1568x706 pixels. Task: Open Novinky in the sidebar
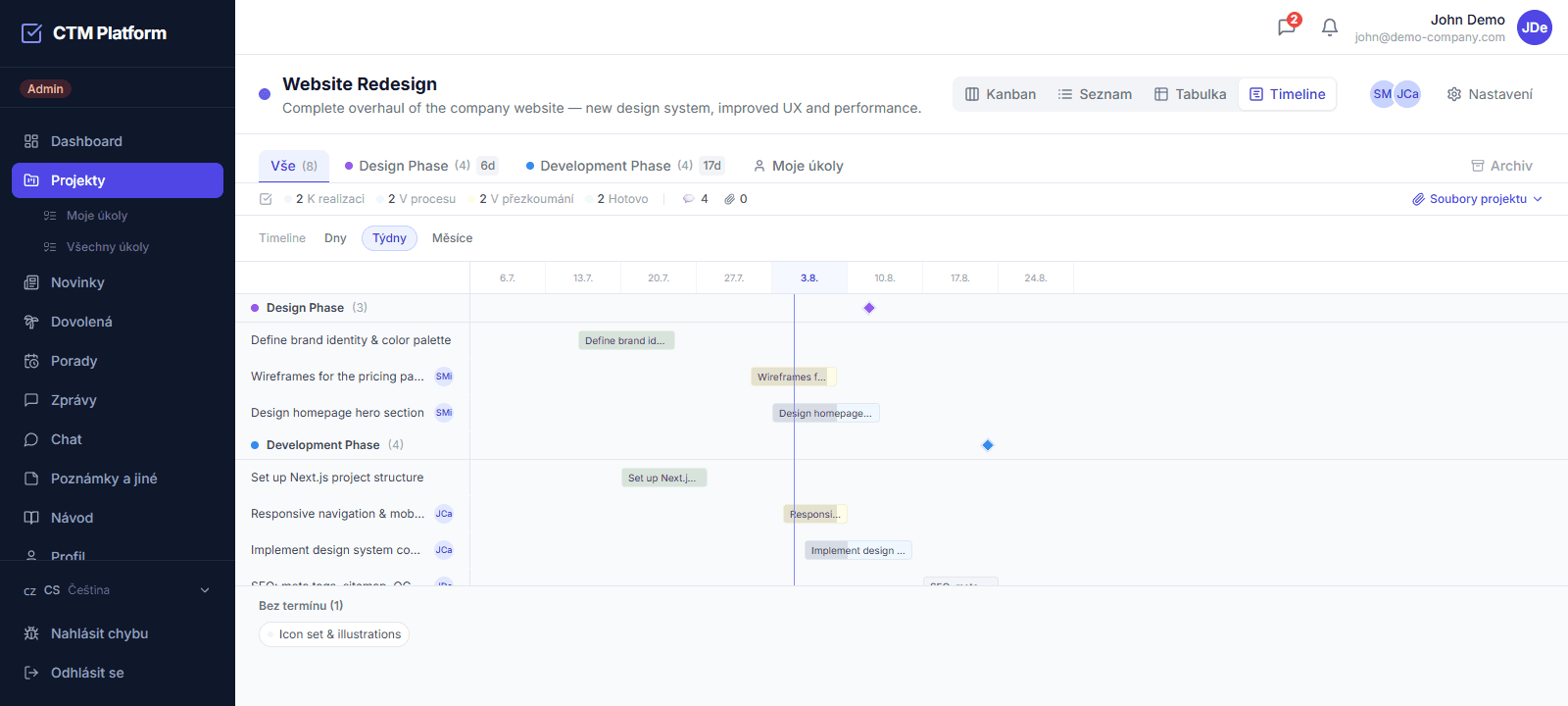click(118, 282)
